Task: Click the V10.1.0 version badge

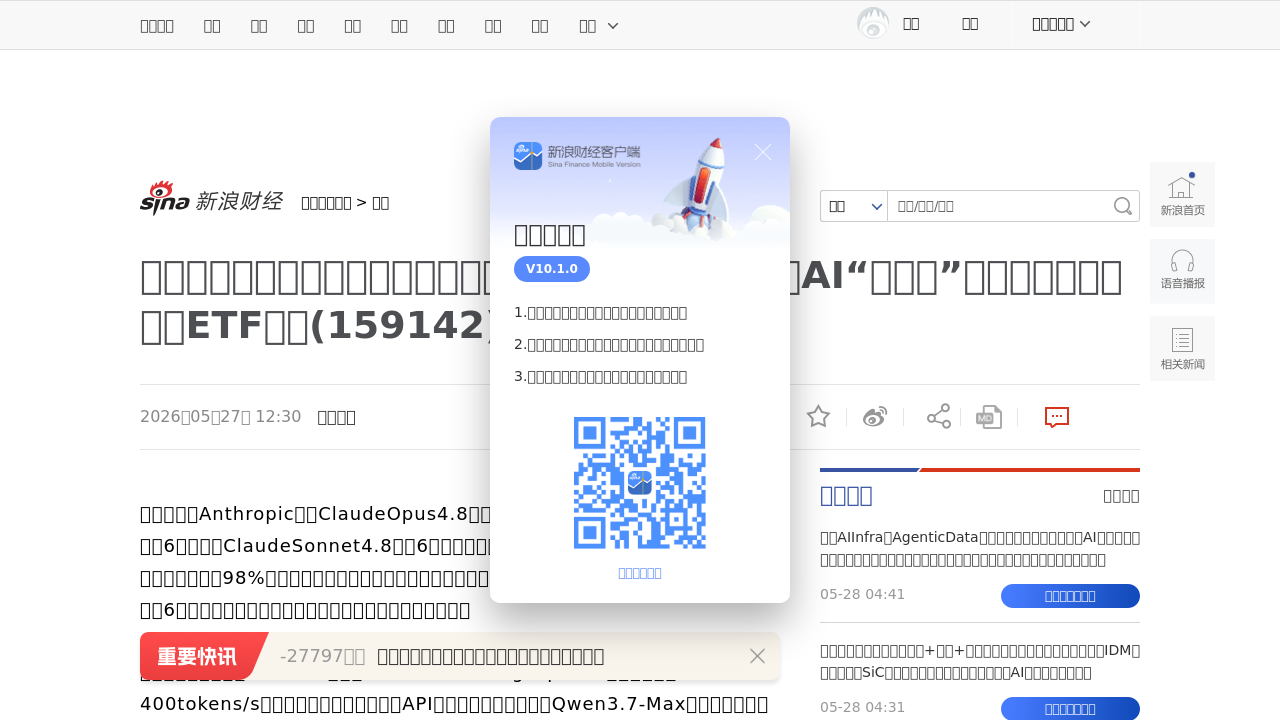Action: click(552, 269)
